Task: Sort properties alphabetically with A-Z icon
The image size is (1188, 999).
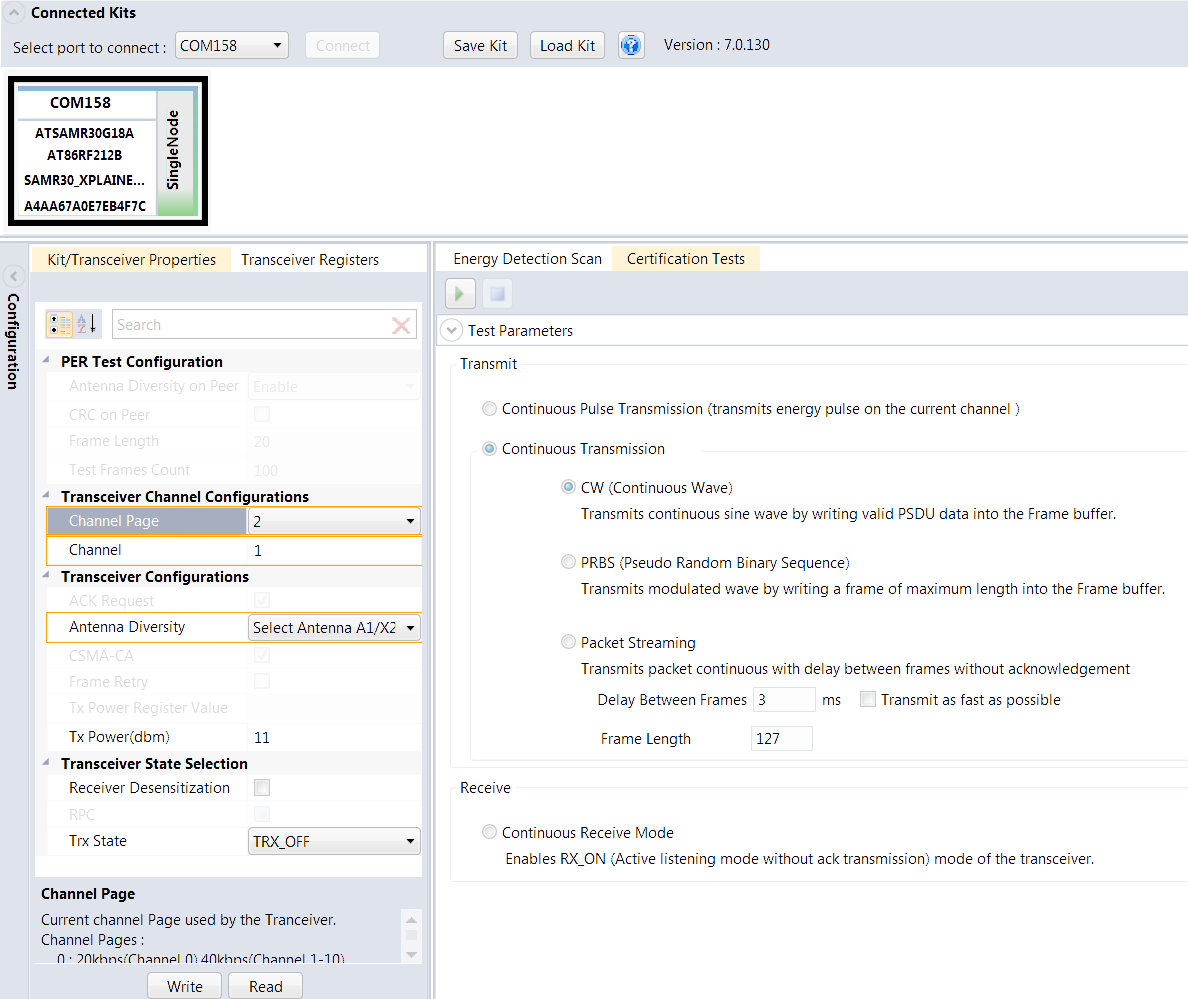Action: 86,324
